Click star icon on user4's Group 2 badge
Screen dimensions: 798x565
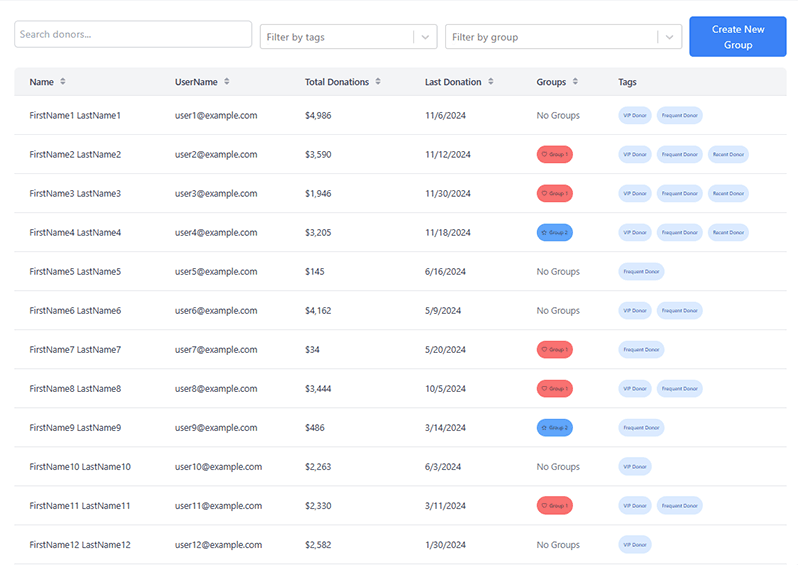coord(544,233)
